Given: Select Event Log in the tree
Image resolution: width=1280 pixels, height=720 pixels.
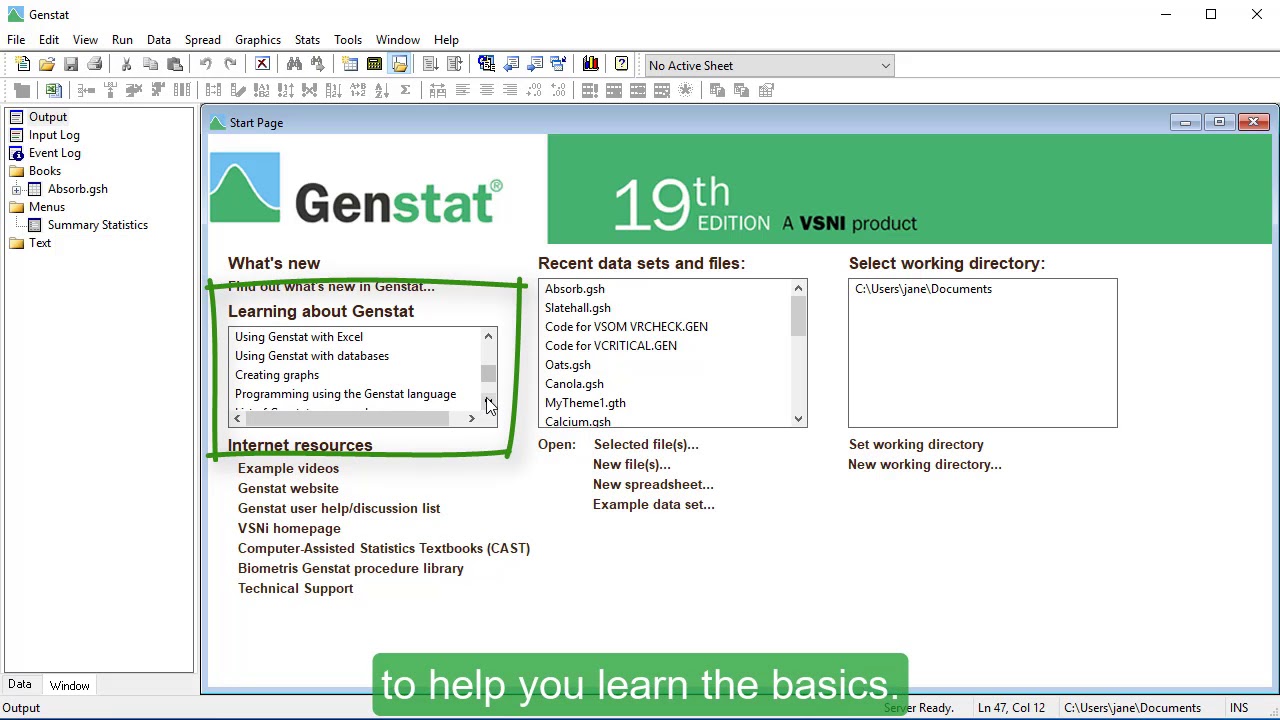Looking at the screenshot, I should [x=55, y=153].
